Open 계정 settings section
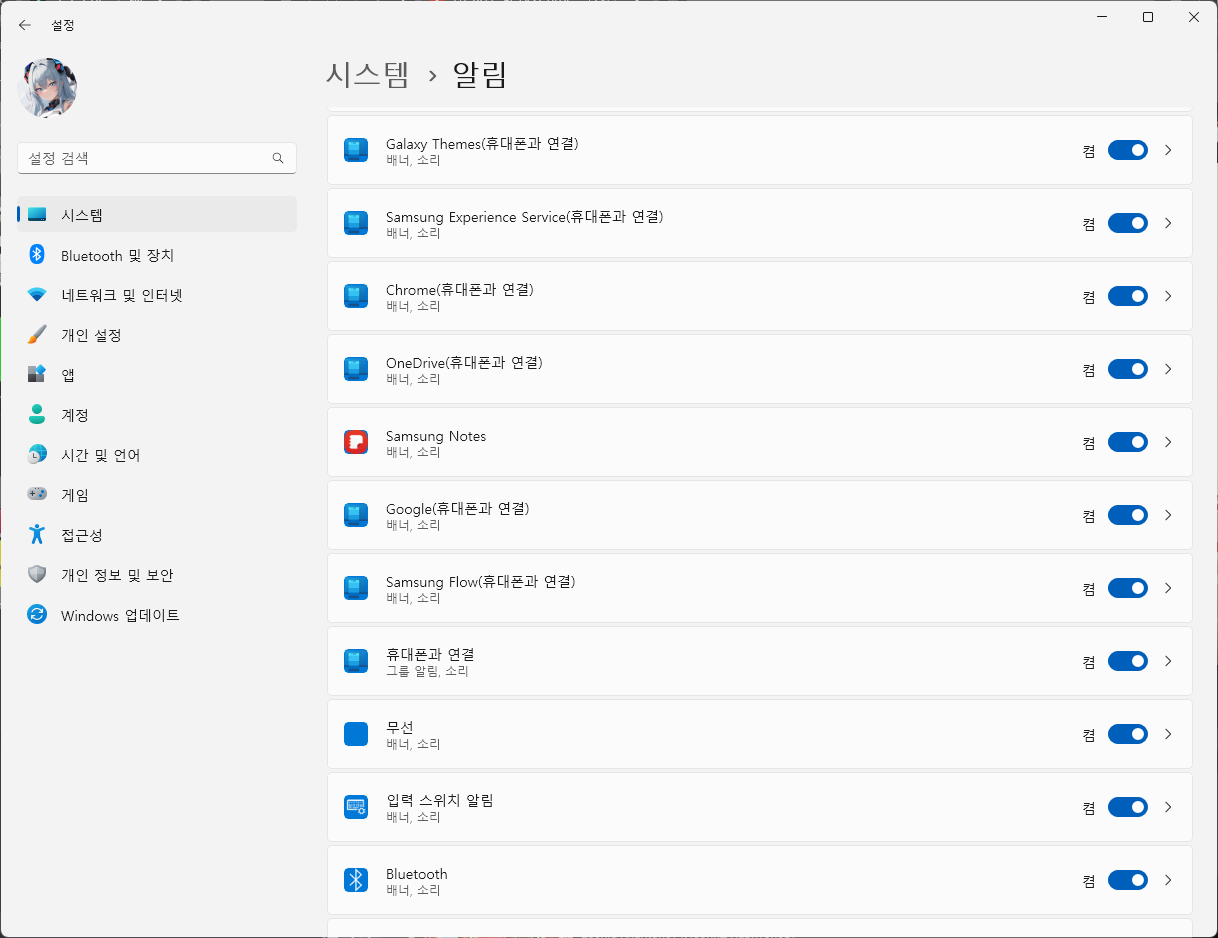 (x=157, y=415)
